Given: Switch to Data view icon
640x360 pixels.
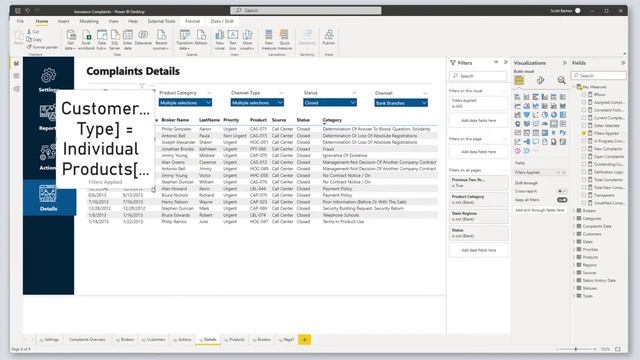Looking at the screenshot, I should click(16, 76).
